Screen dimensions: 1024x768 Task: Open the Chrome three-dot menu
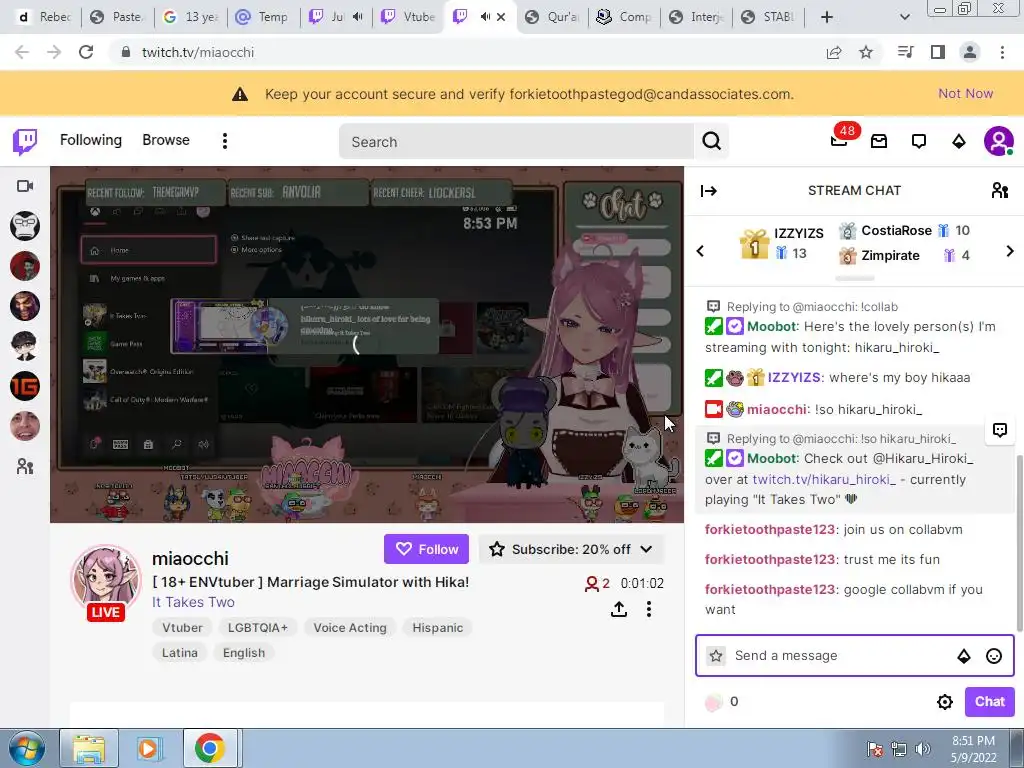1002,52
